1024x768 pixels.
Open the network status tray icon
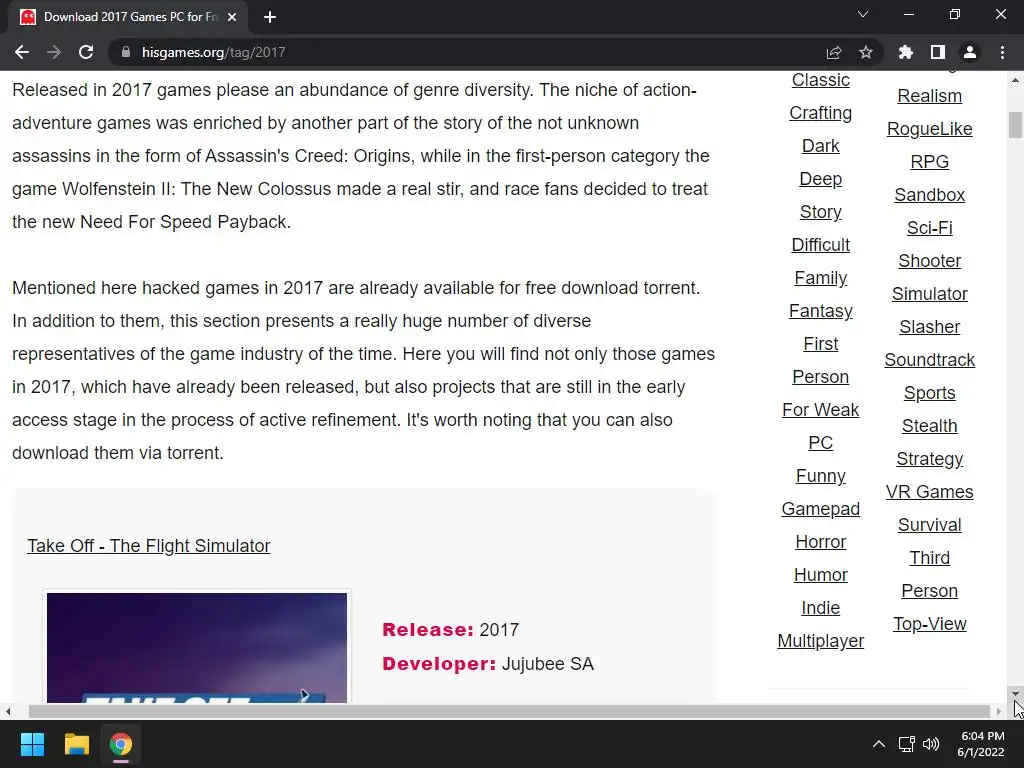click(x=906, y=744)
